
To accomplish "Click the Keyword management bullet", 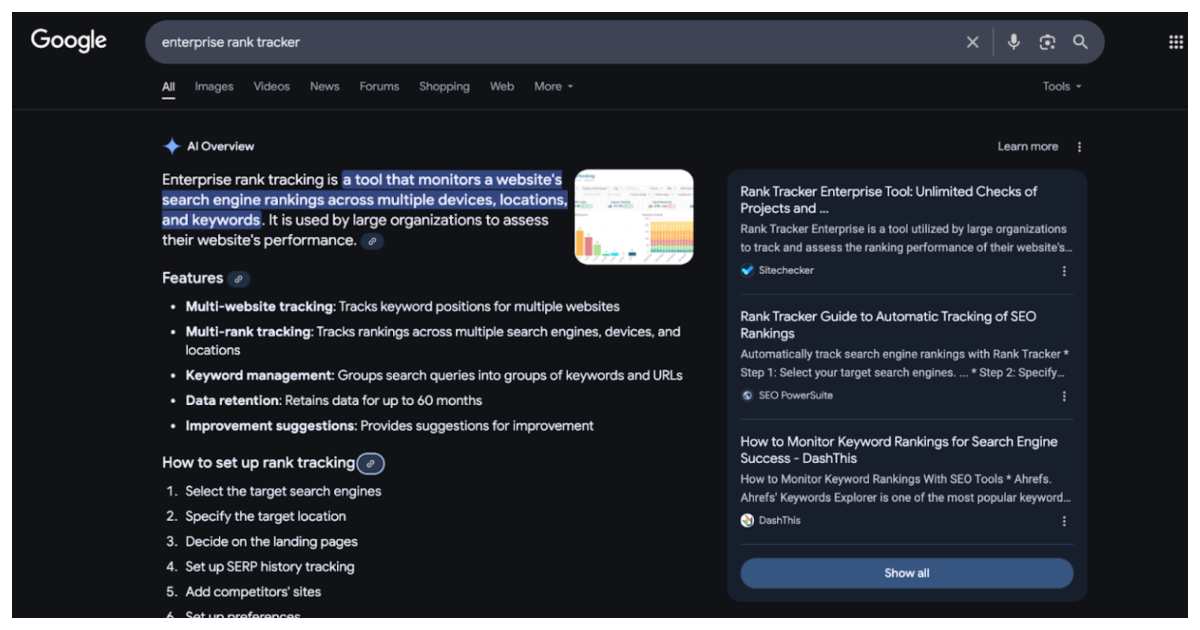I will point(434,376).
